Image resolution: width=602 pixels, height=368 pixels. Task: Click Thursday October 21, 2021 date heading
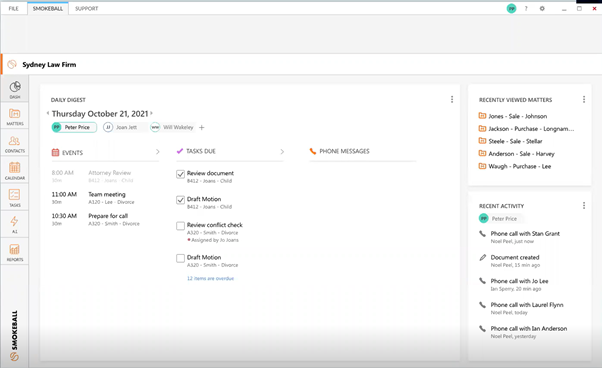click(x=100, y=114)
